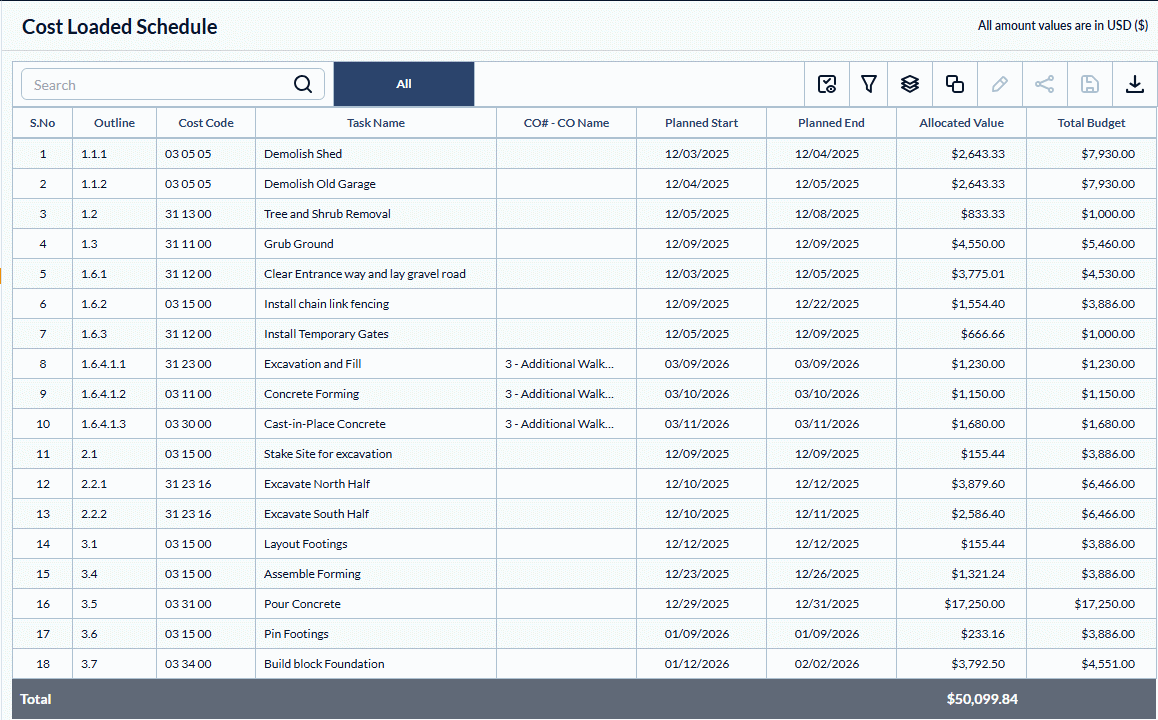Image resolution: width=1158 pixels, height=720 pixels.
Task: Click the total amount $50,099.84
Action: [x=982, y=699]
